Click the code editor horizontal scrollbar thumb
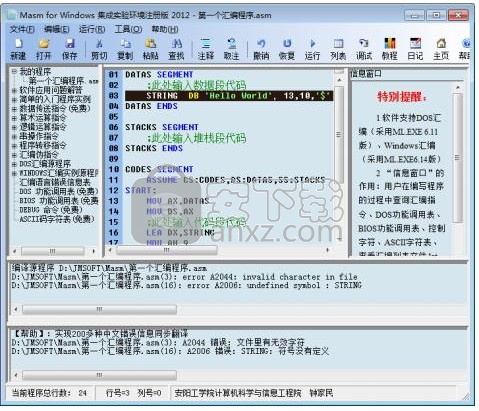 pyautogui.click(x=167, y=250)
